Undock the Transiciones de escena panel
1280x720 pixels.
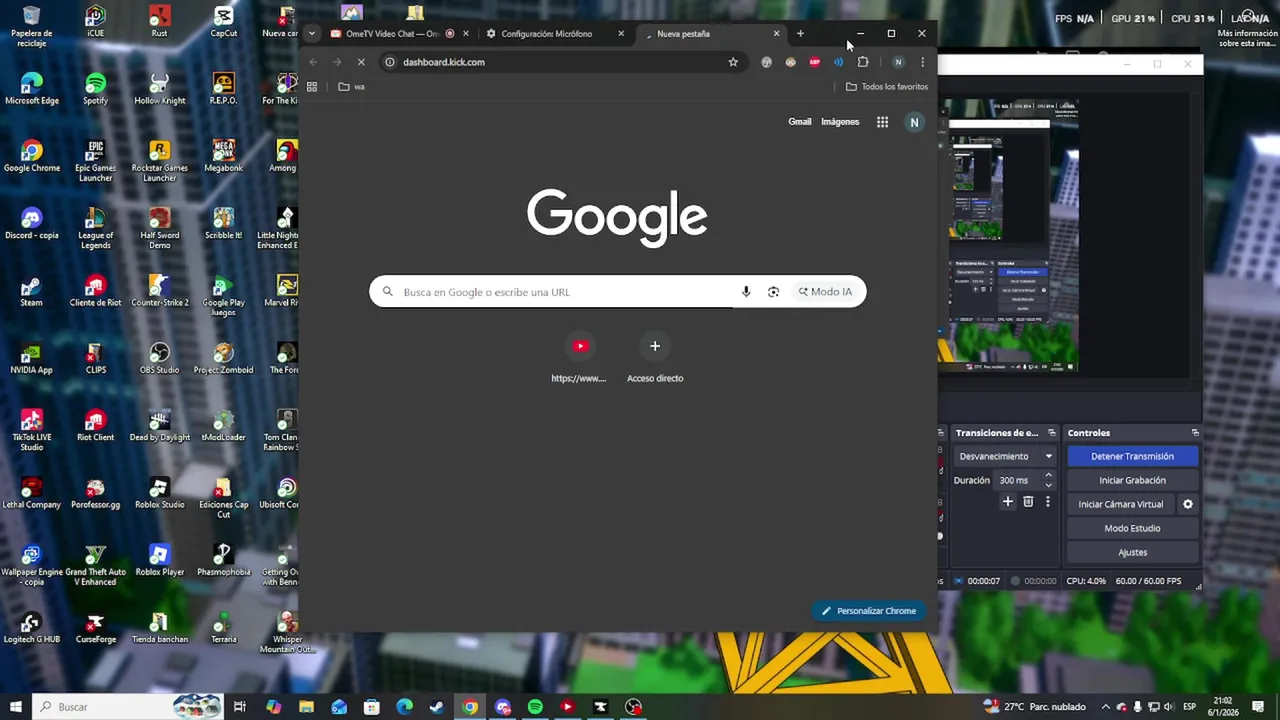[1051, 433]
